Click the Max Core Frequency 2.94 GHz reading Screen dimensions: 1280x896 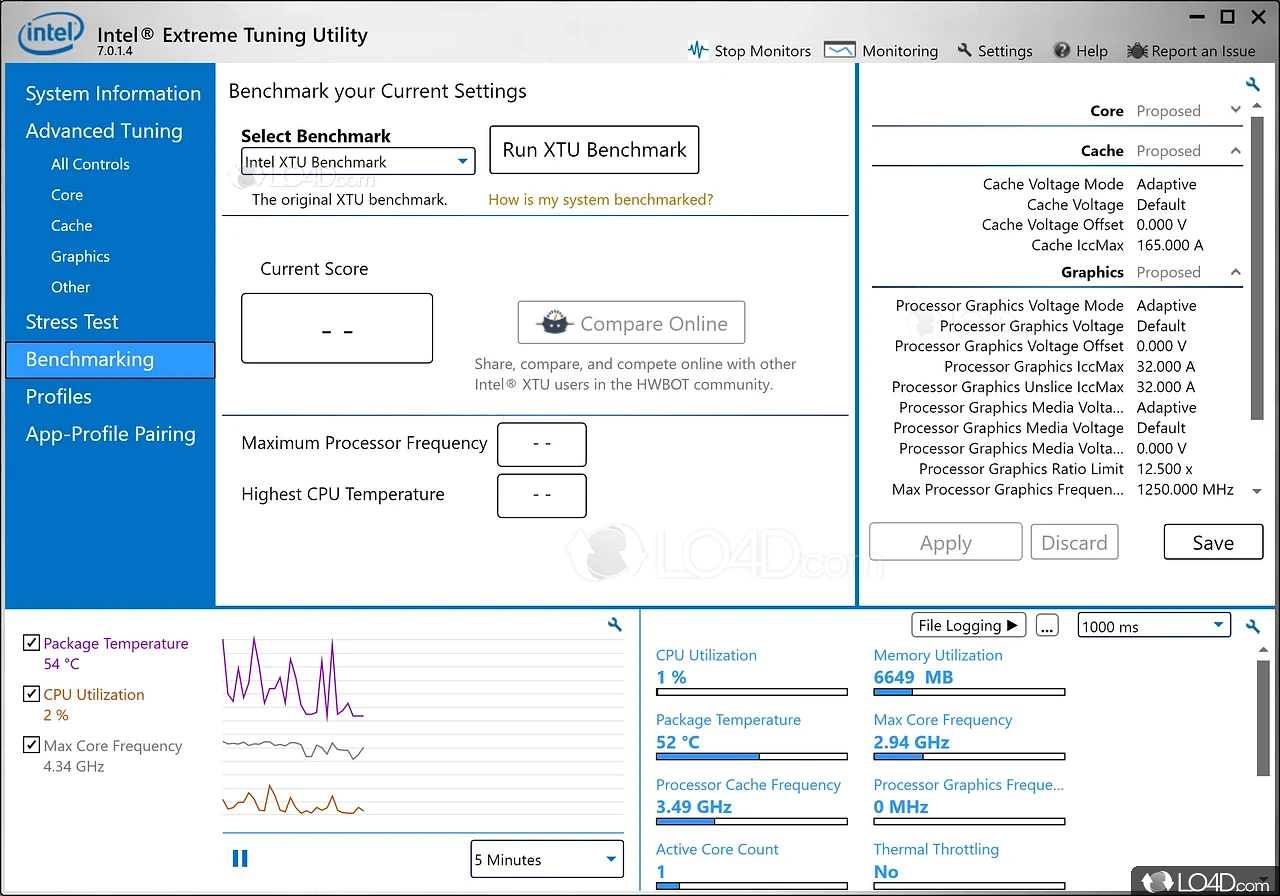(x=911, y=742)
